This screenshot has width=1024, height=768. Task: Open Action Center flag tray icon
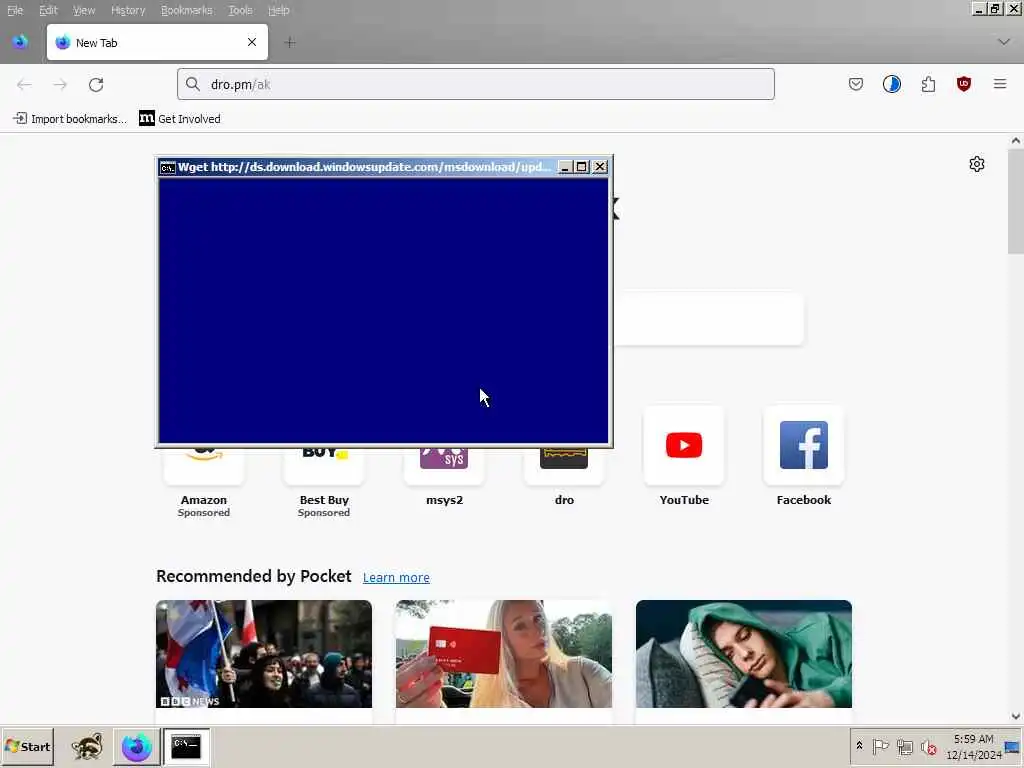(x=880, y=746)
